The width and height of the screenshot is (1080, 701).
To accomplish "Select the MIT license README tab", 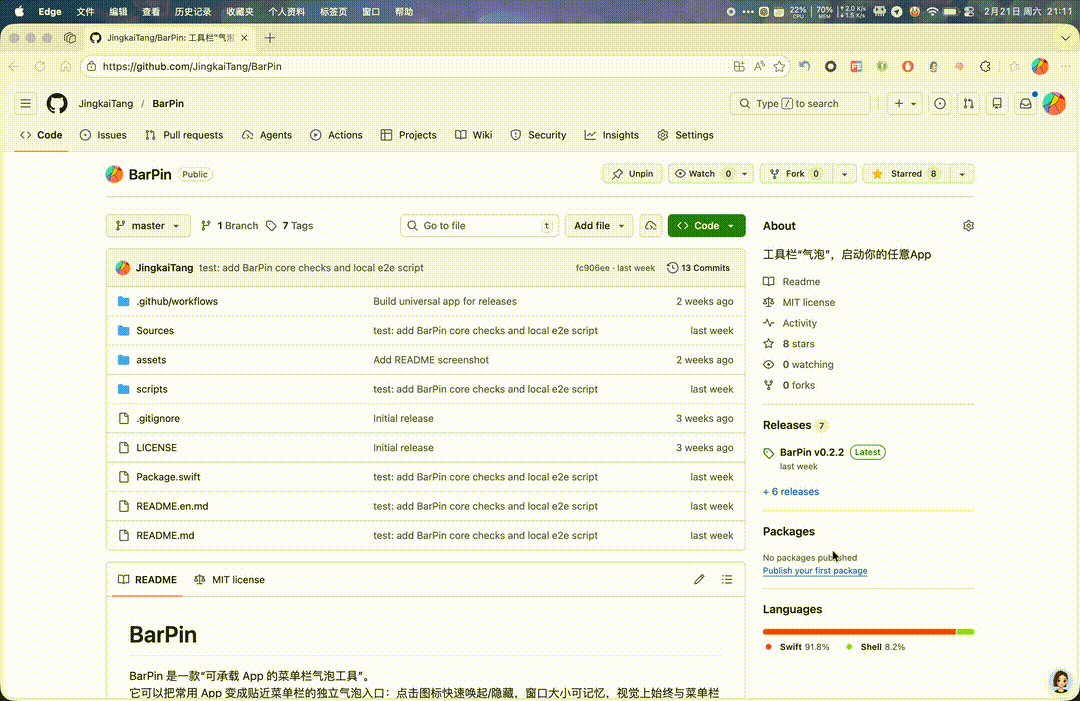I will (x=229, y=580).
